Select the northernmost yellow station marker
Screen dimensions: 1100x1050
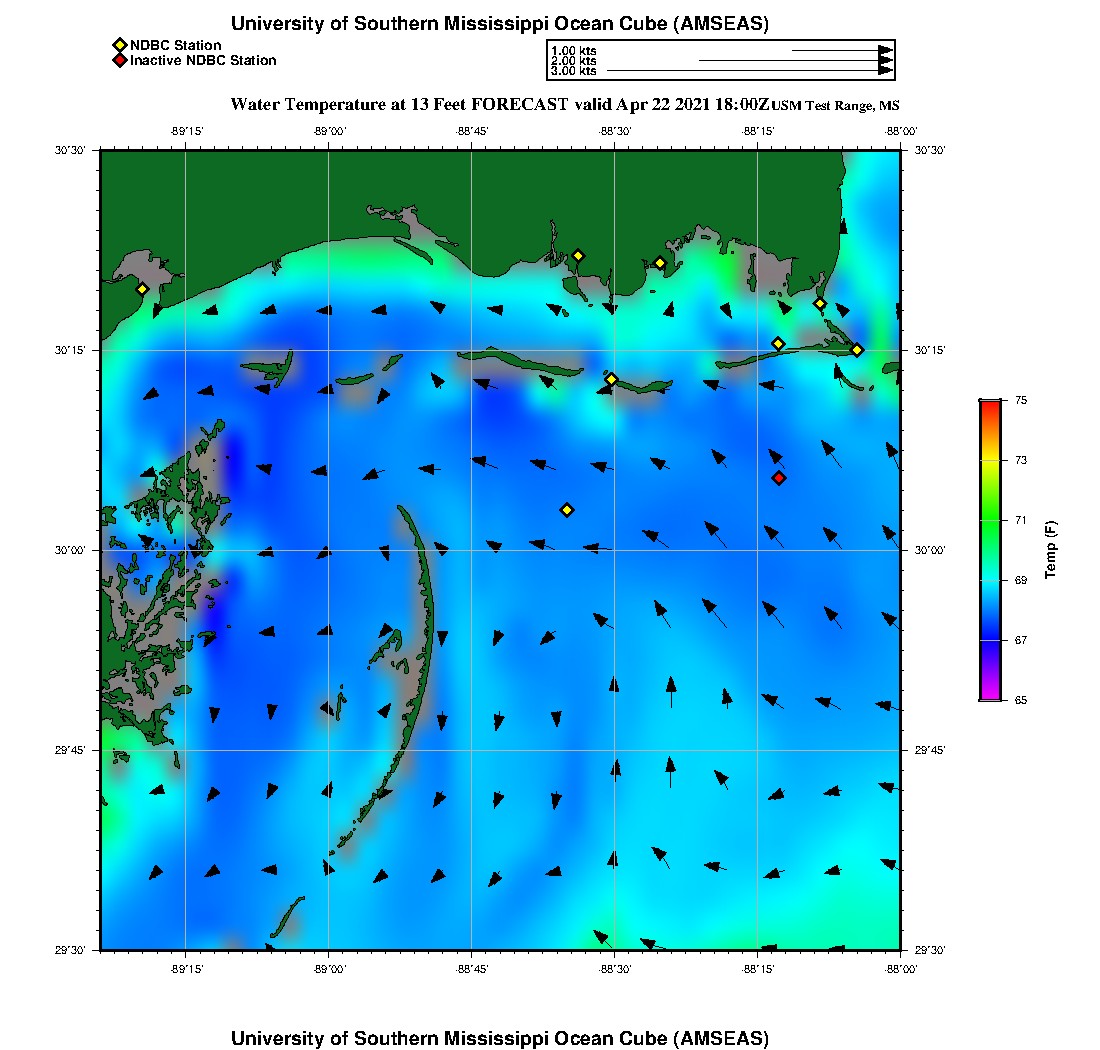tap(578, 255)
